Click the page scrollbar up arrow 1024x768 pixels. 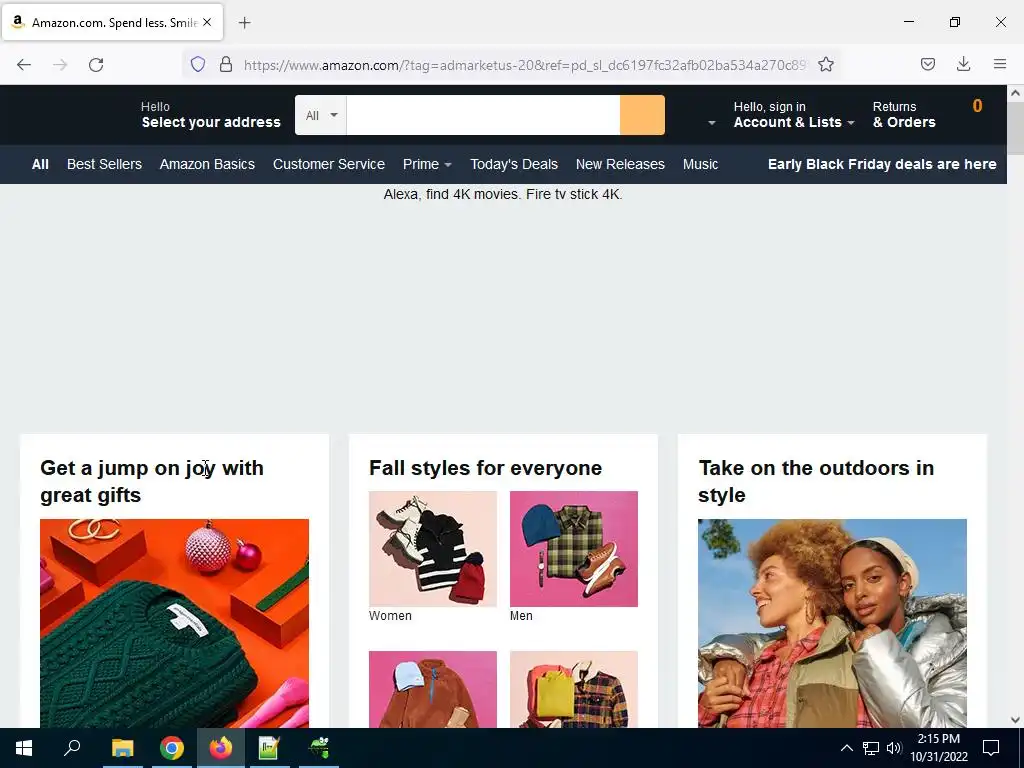click(1016, 93)
